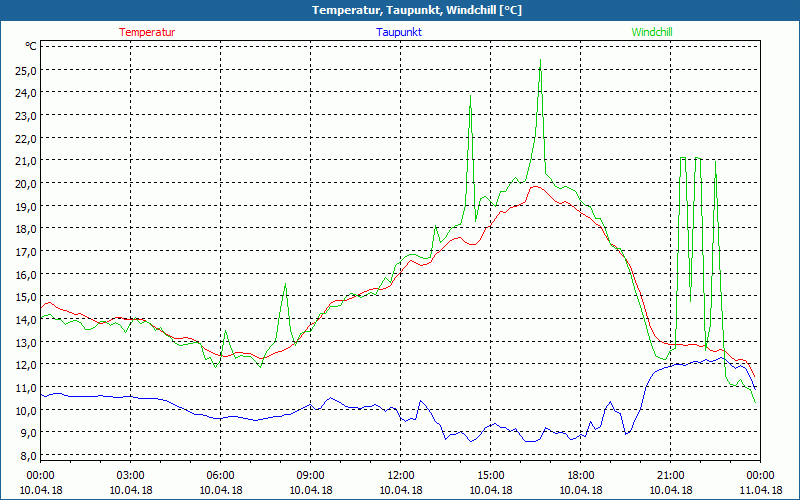
Task: Choose the 09:00 time axis label
Action: [x=310, y=475]
